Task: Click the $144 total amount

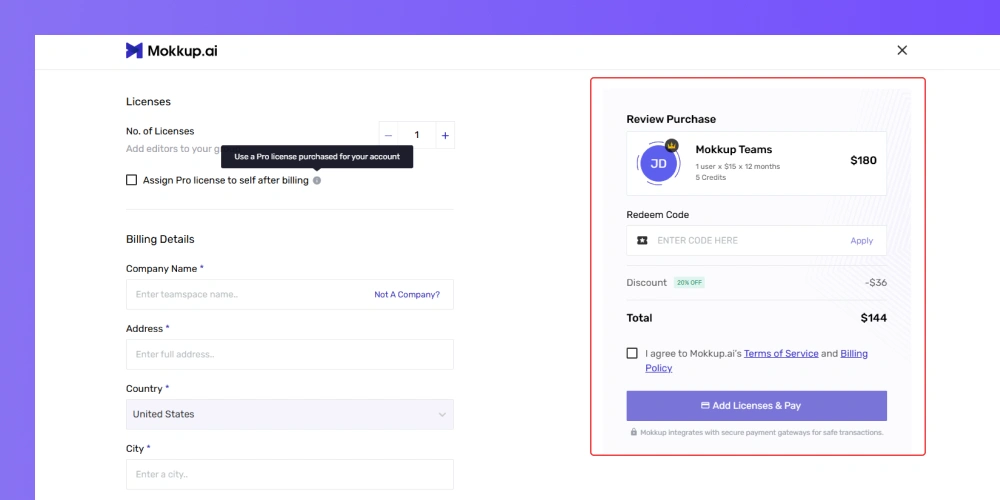Action: tap(874, 318)
